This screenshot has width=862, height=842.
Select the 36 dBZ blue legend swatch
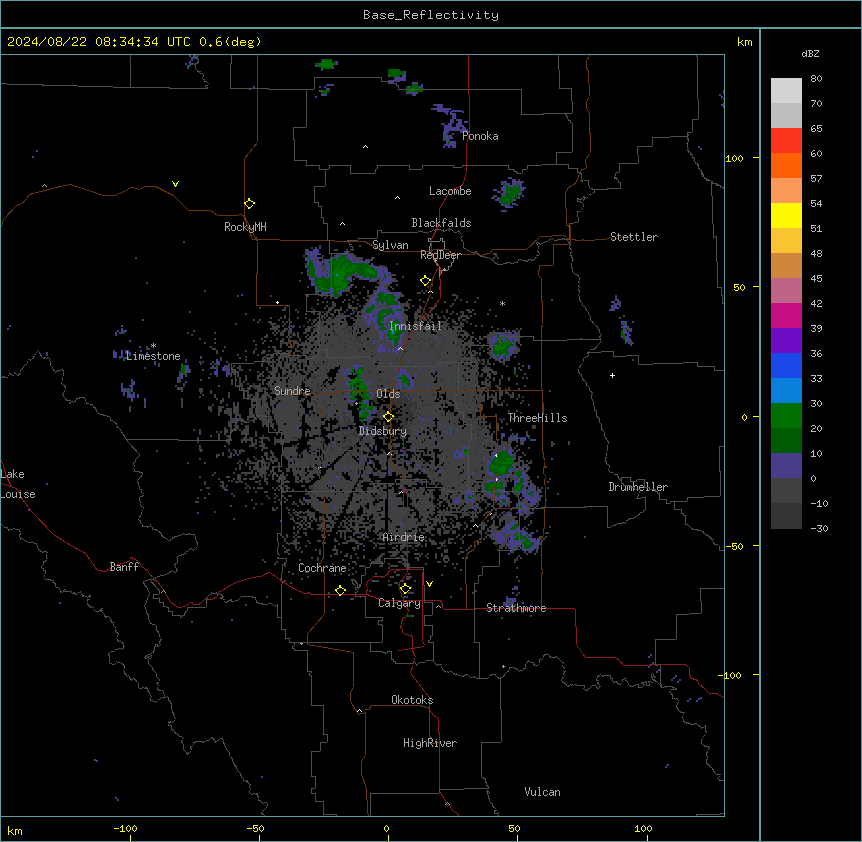point(786,365)
